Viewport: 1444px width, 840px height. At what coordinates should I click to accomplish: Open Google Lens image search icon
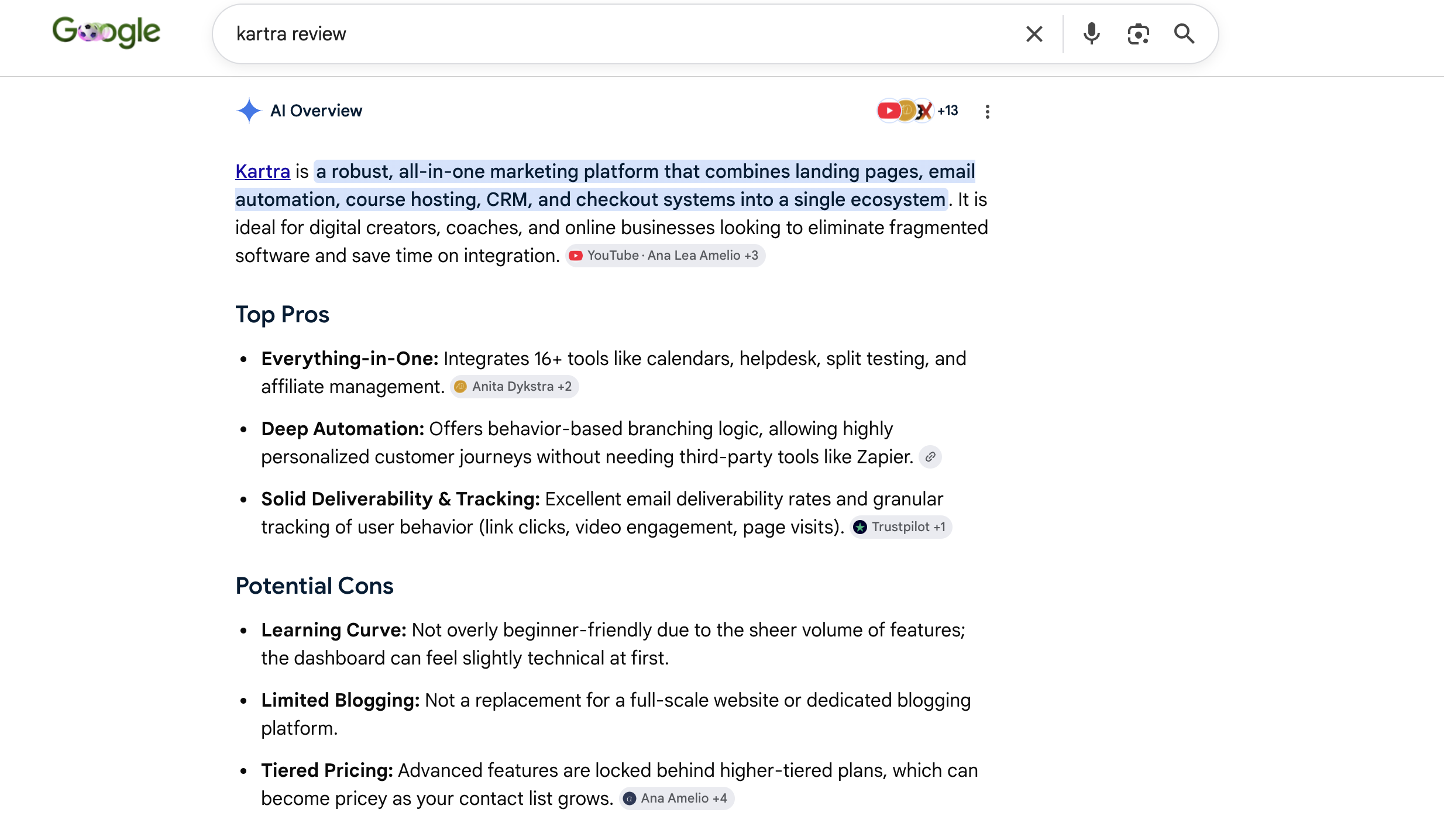point(1138,34)
